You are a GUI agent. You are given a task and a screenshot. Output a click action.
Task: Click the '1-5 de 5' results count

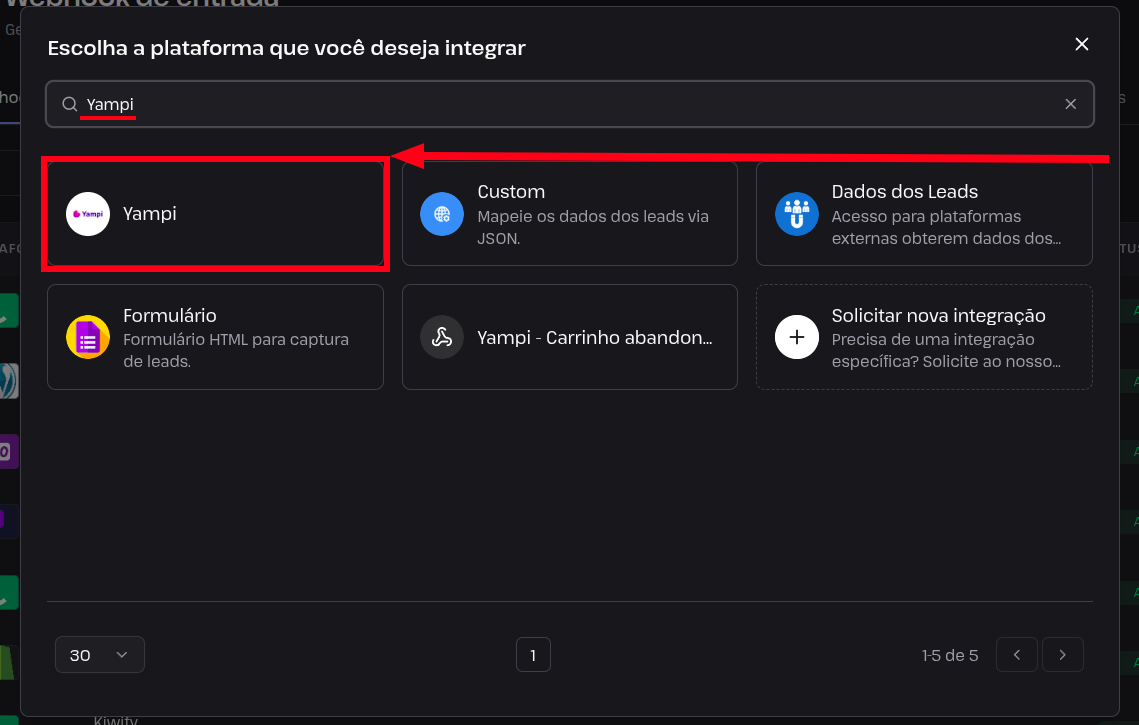950,655
